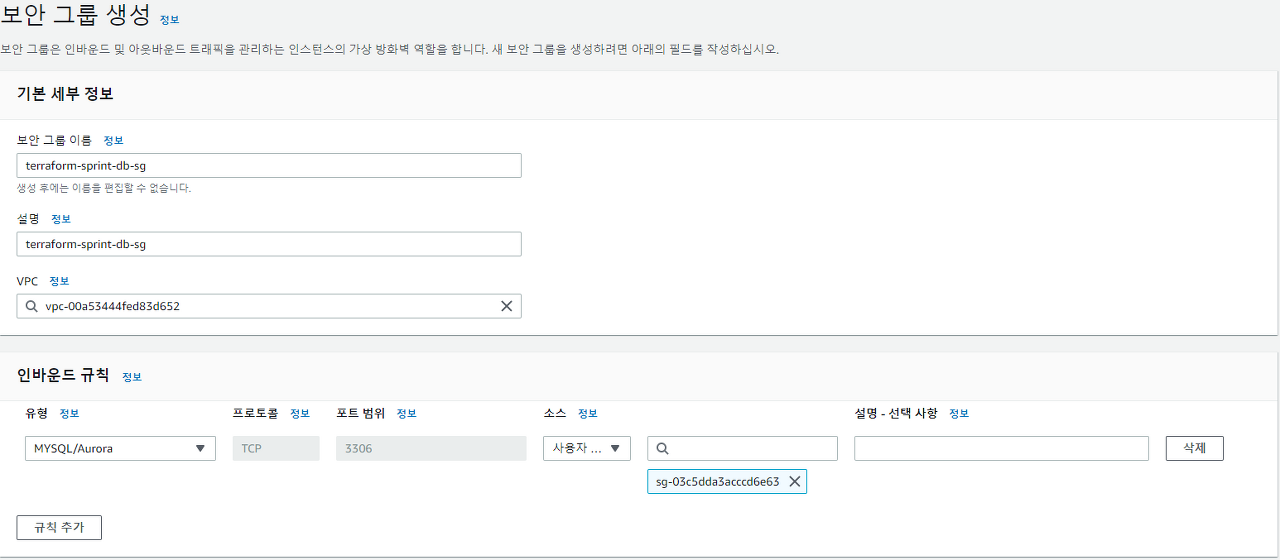1280x560 pixels.
Task: Open 정보 link next to 설명 label
Action: tap(61, 219)
